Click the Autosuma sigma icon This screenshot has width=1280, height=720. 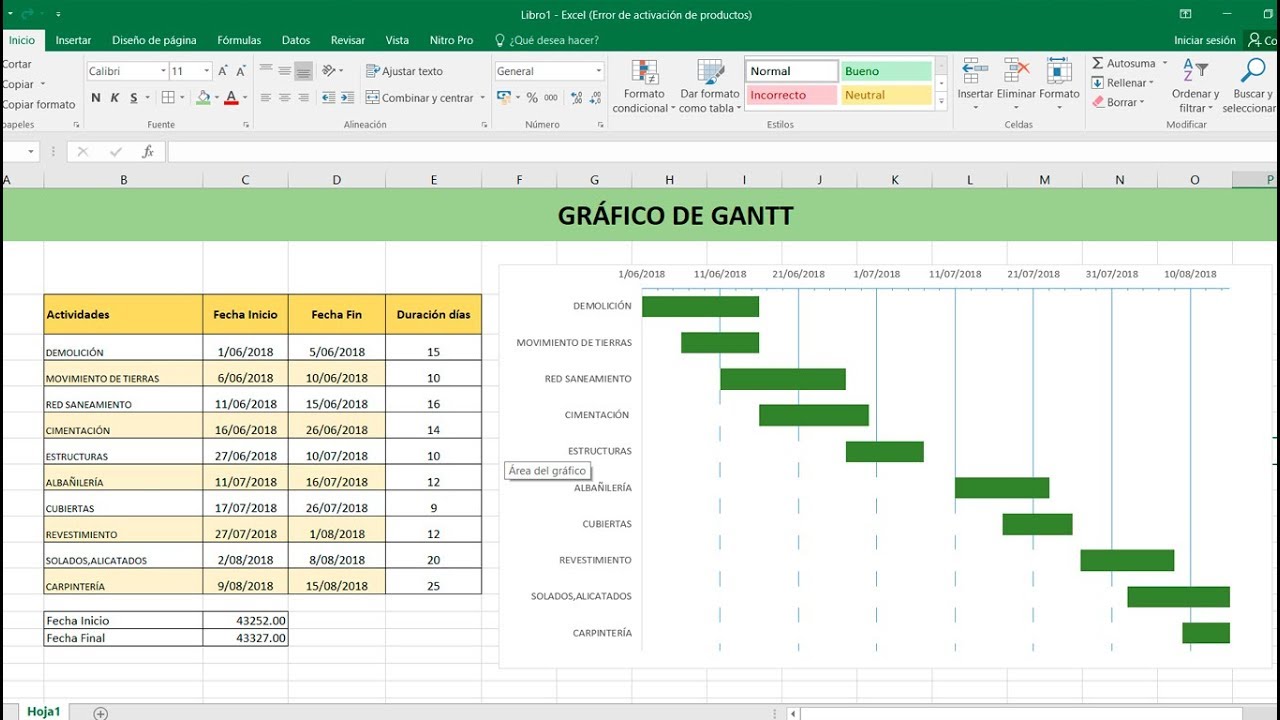click(1098, 63)
